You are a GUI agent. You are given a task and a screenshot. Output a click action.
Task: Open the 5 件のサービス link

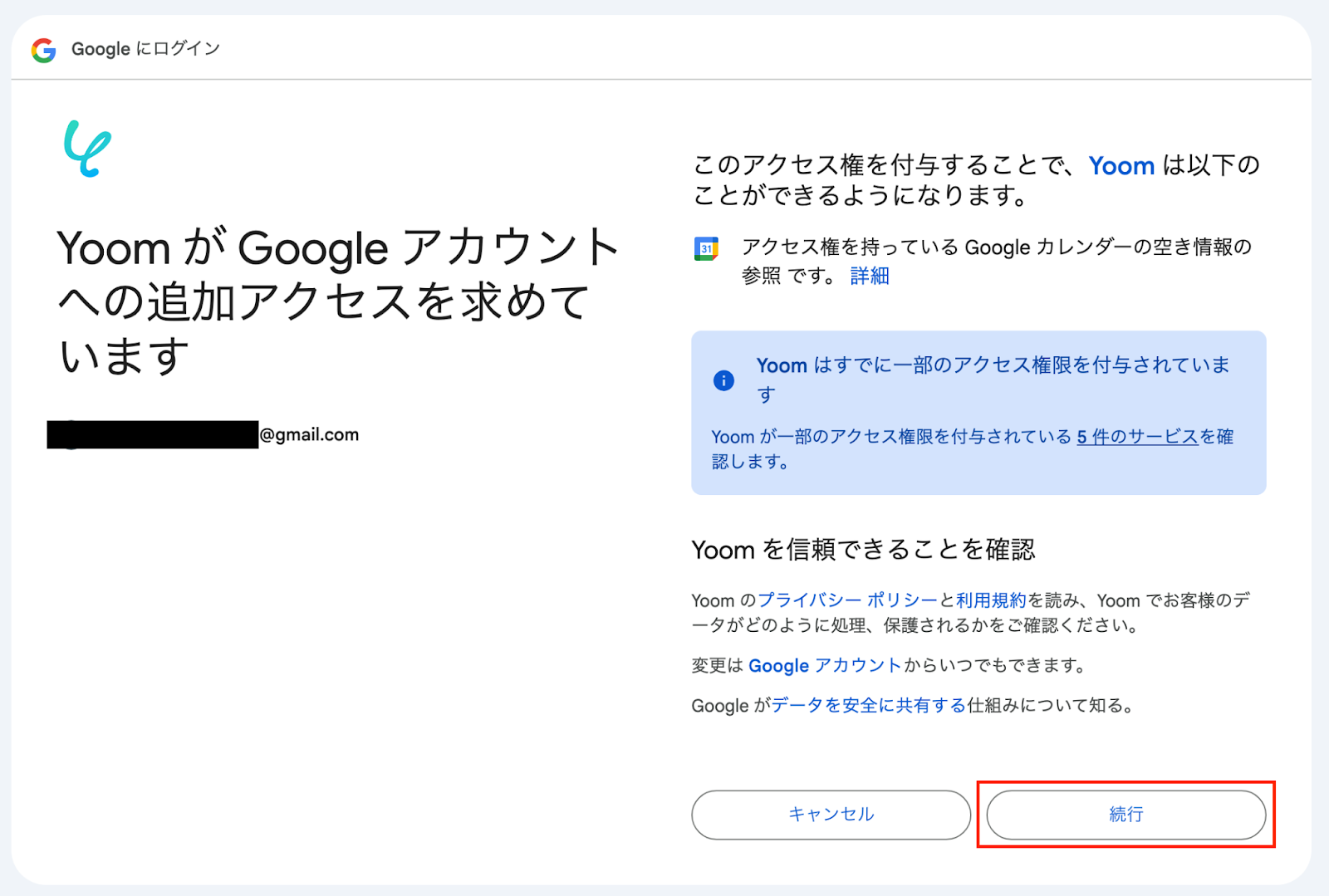pyautogui.click(x=1137, y=437)
